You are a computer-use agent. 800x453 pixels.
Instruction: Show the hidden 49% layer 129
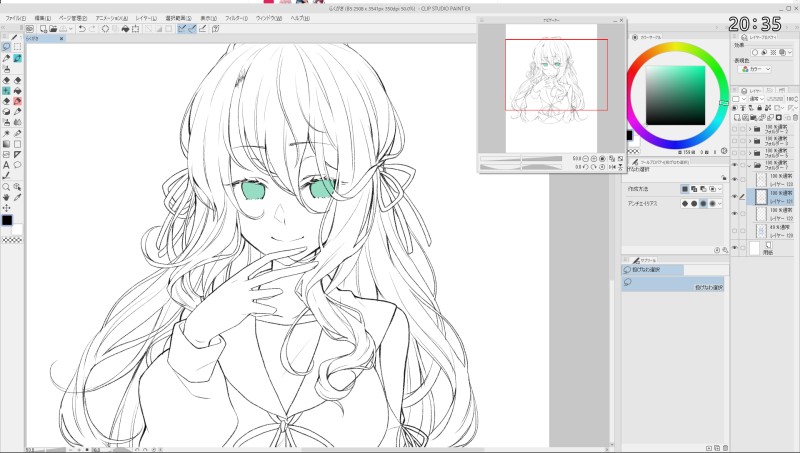(735, 231)
